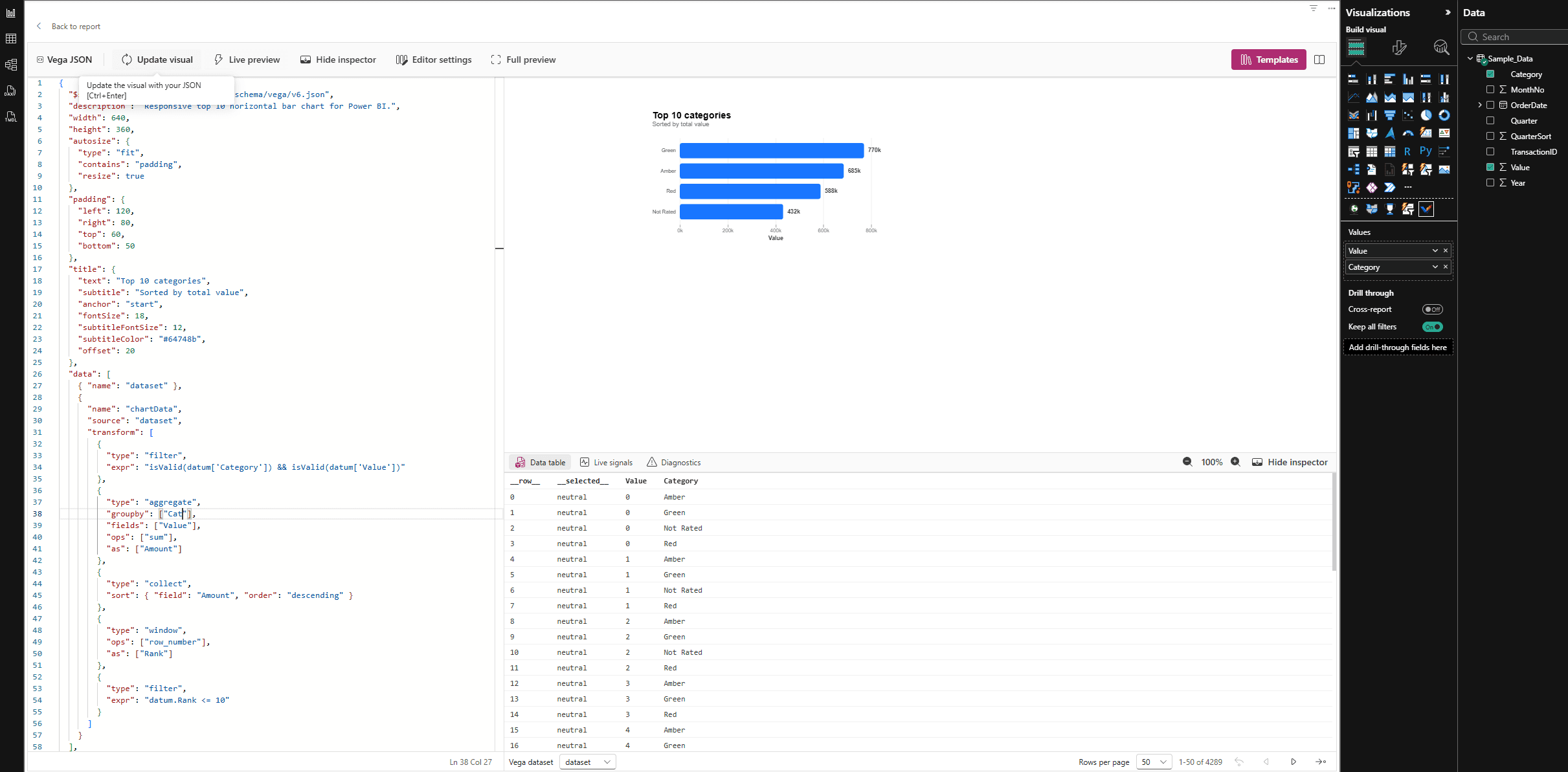Go Back to report
Image resolution: width=1568 pixels, height=772 pixels.
[69, 27]
